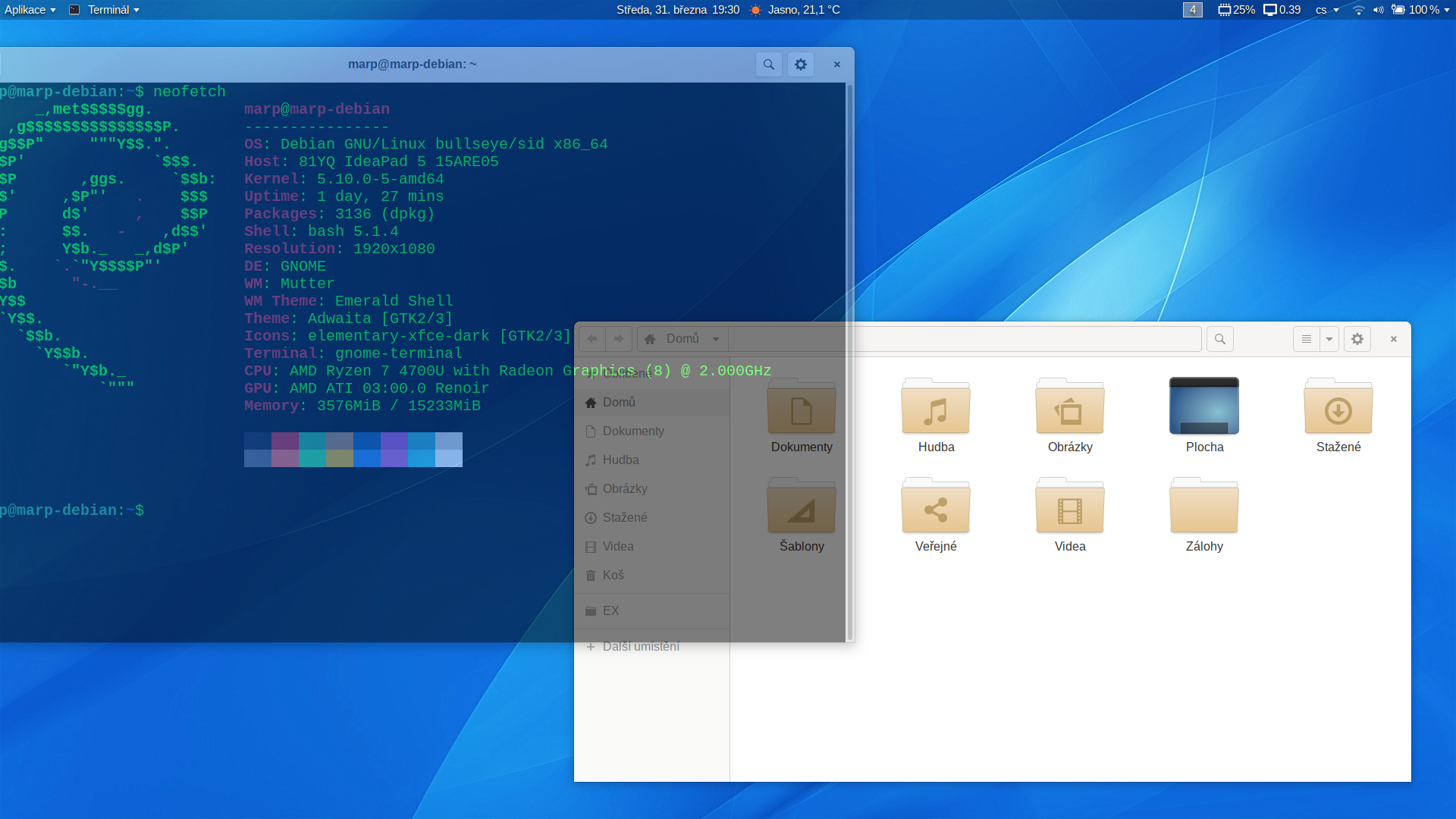The image size is (1456, 819).
Task: Open the Obrázky pictures folder
Action: [x=1070, y=406]
